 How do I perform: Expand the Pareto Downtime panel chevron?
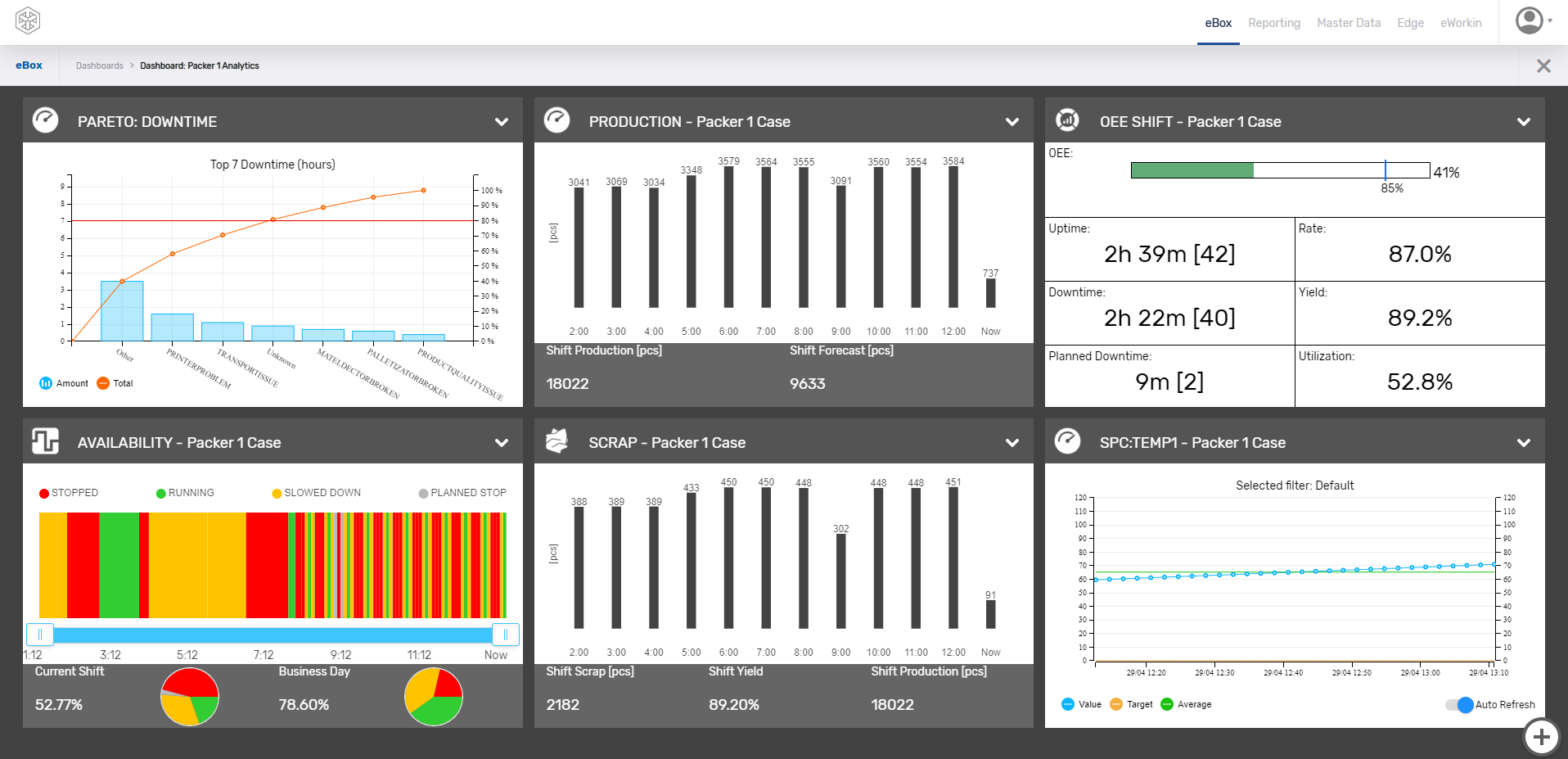[x=502, y=122]
